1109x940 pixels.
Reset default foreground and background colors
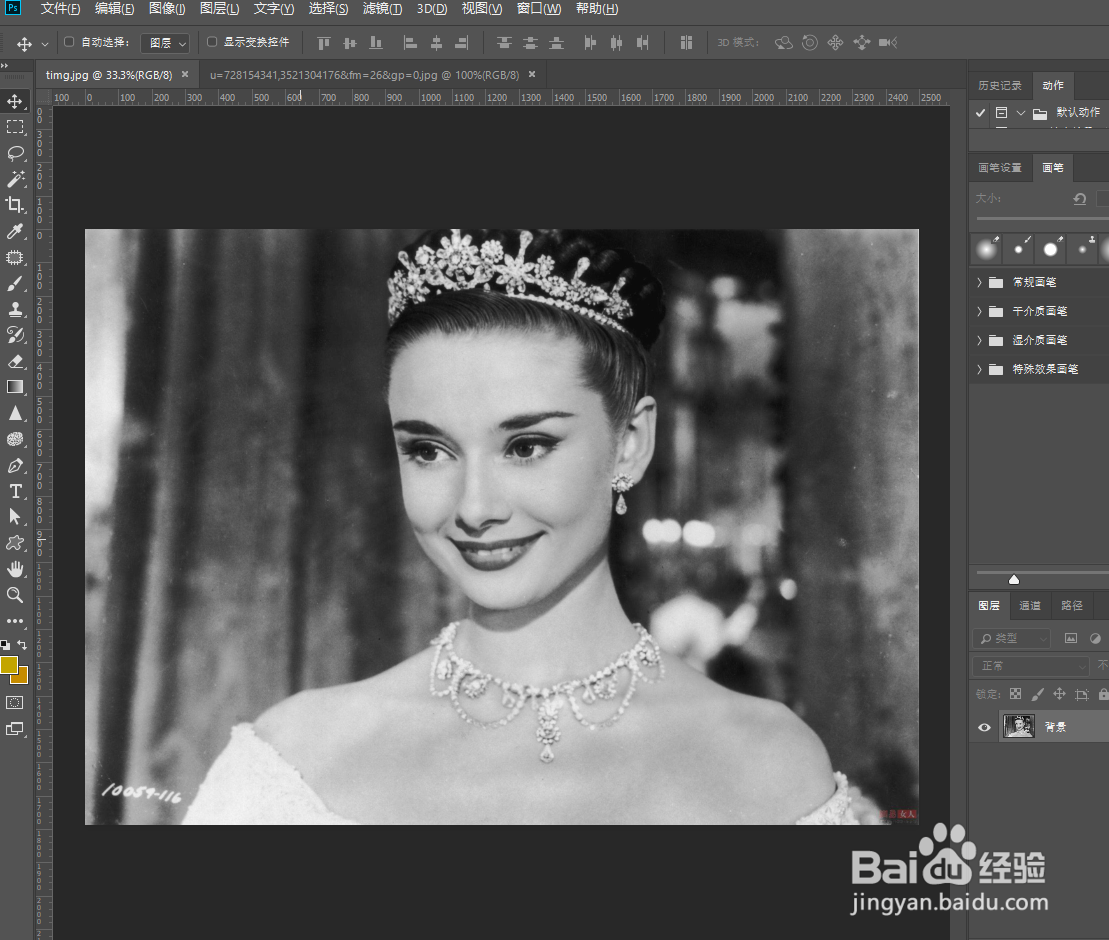[6, 645]
